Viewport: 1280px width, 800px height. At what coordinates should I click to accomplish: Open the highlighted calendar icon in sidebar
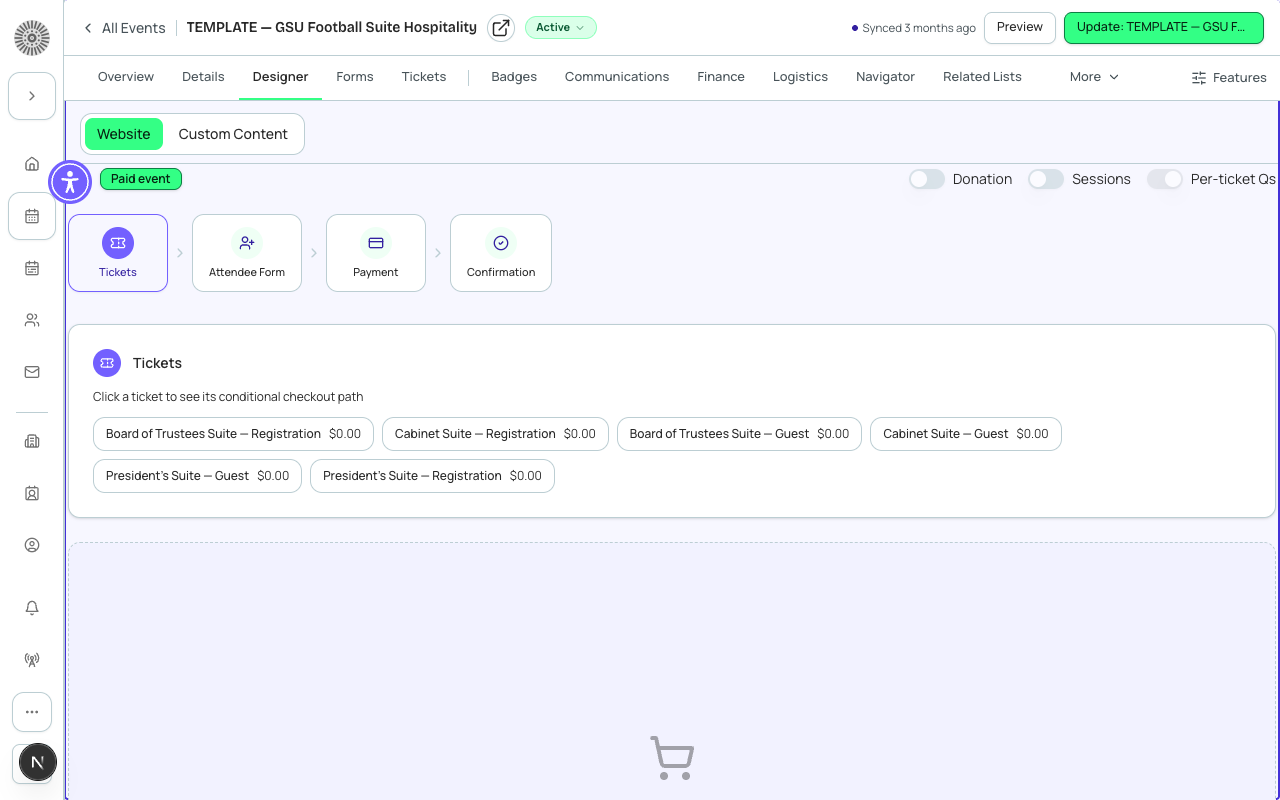[x=32, y=216]
